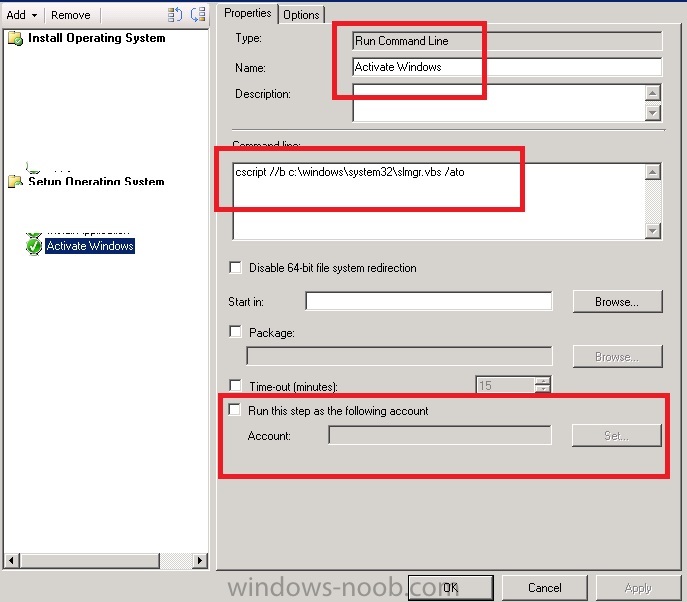Click task tree horizontal scrollbar left arrow
This screenshot has height=602, width=687.
coord(11,560)
